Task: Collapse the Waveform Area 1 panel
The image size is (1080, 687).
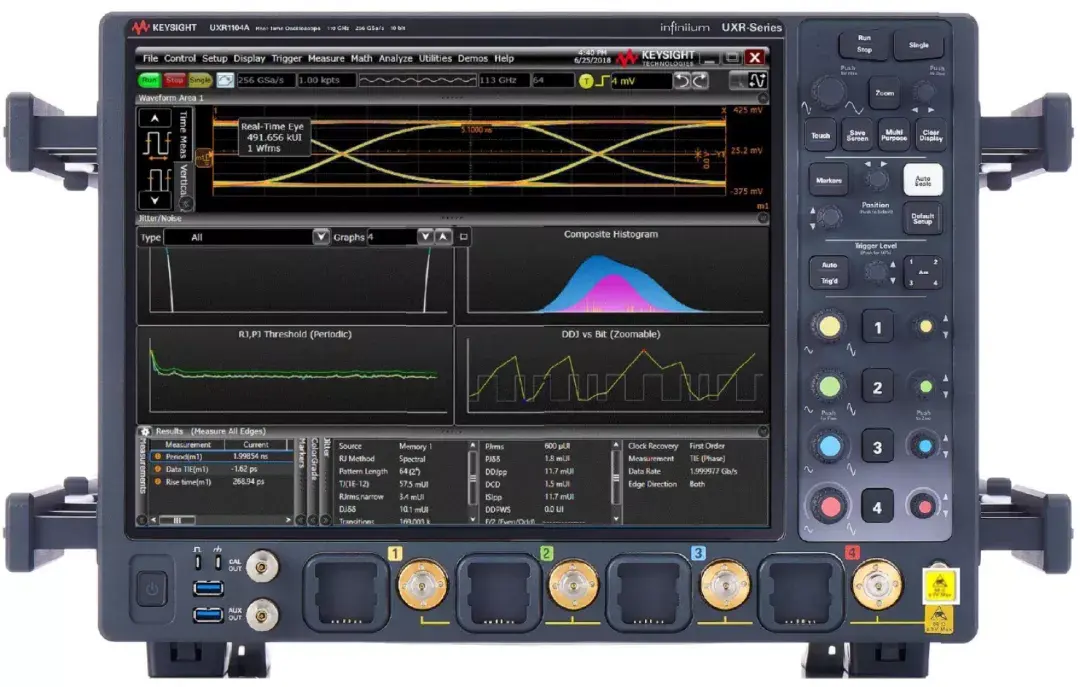Action: (762, 99)
